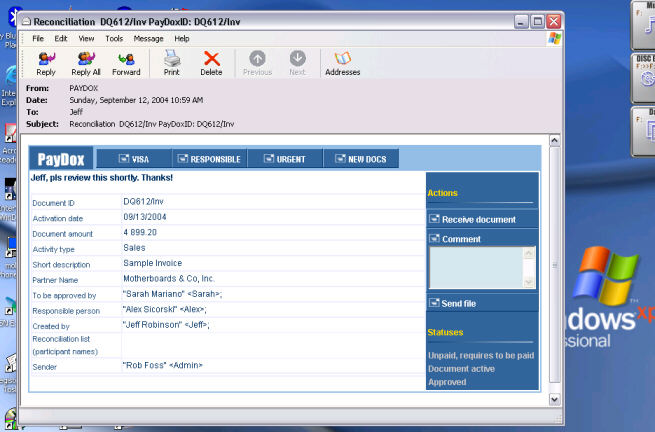The image size is (655, 432).
Task: Click the URGENT tab icon
Action: click(269, 159)
